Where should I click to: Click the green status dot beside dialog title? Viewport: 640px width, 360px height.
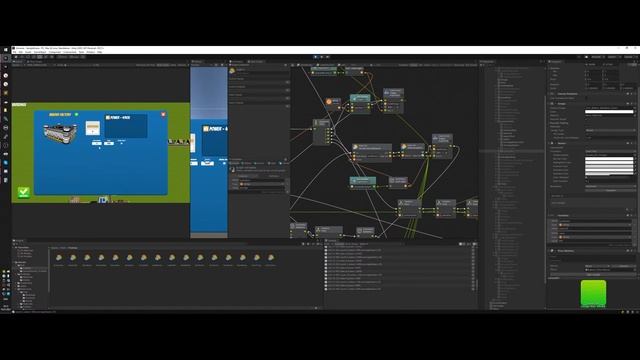point(76,115)
